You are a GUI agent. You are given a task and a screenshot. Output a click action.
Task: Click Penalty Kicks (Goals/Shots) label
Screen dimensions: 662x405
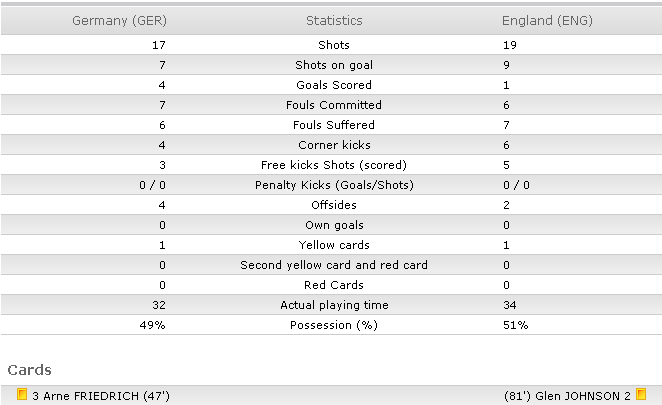coord(334,185)
